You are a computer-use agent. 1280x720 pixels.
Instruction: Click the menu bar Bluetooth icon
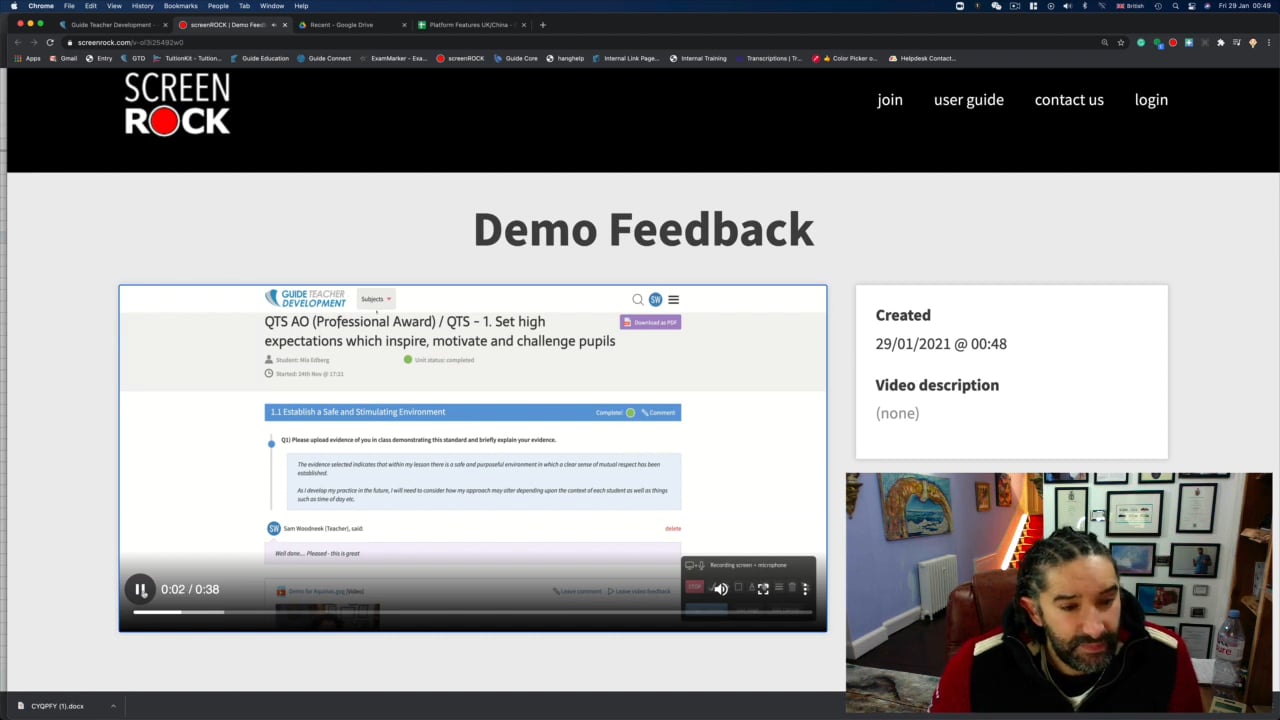point(1085,6)
